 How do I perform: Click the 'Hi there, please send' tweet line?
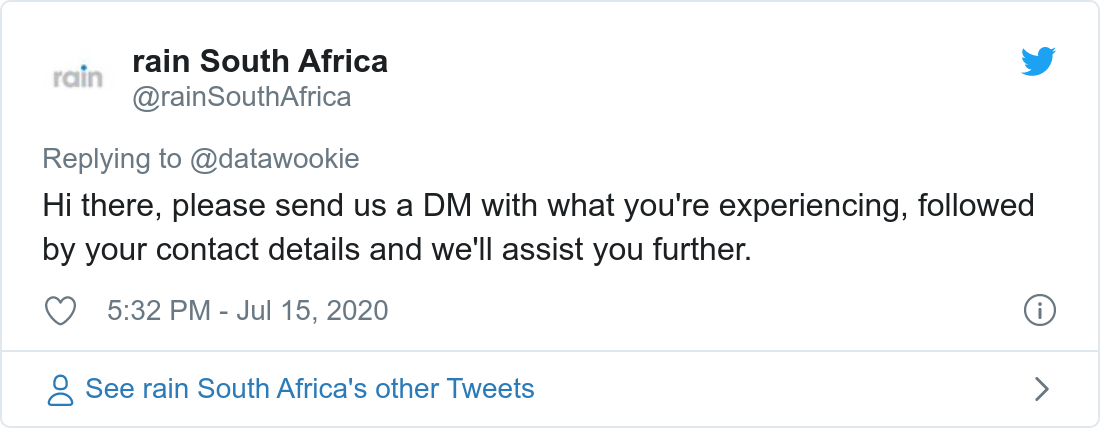(200, 207)
